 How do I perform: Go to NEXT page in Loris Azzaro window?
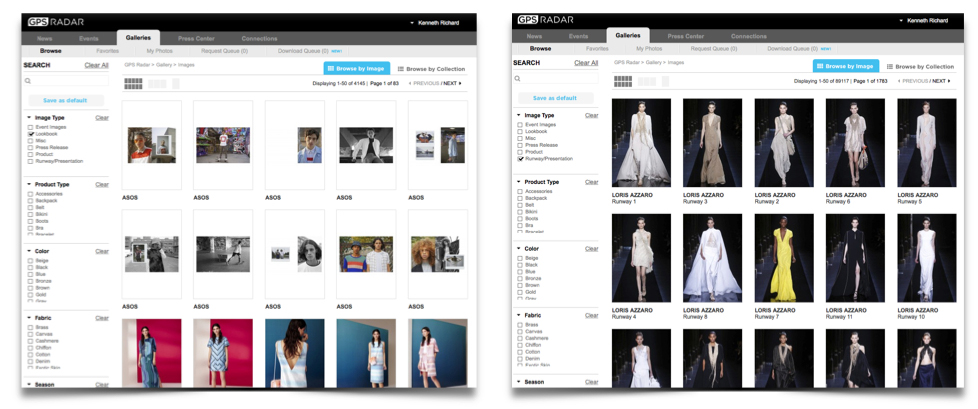pyautogui.click(x=941, y=81)
